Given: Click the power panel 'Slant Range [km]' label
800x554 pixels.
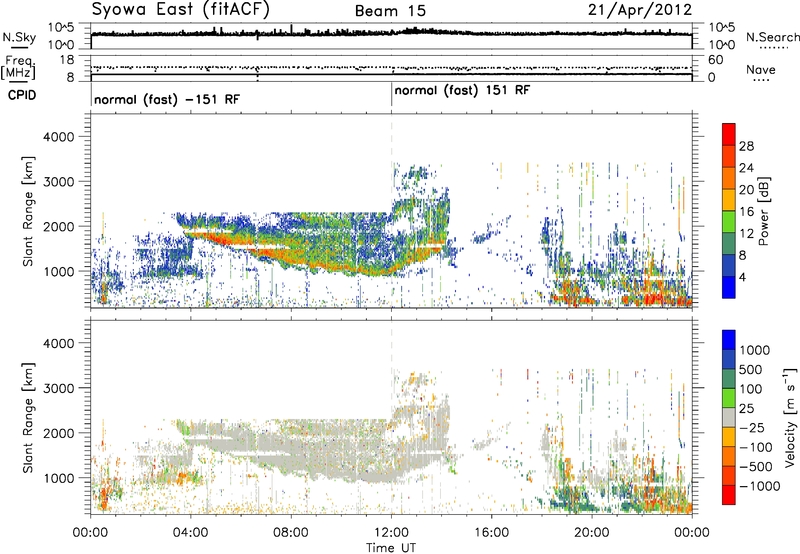Looking at the screenshot, I should pos(28,211).
